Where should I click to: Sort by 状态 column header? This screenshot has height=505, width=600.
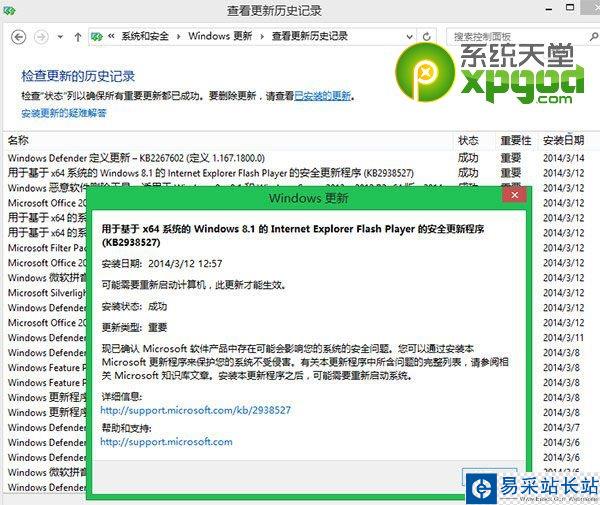468,140
